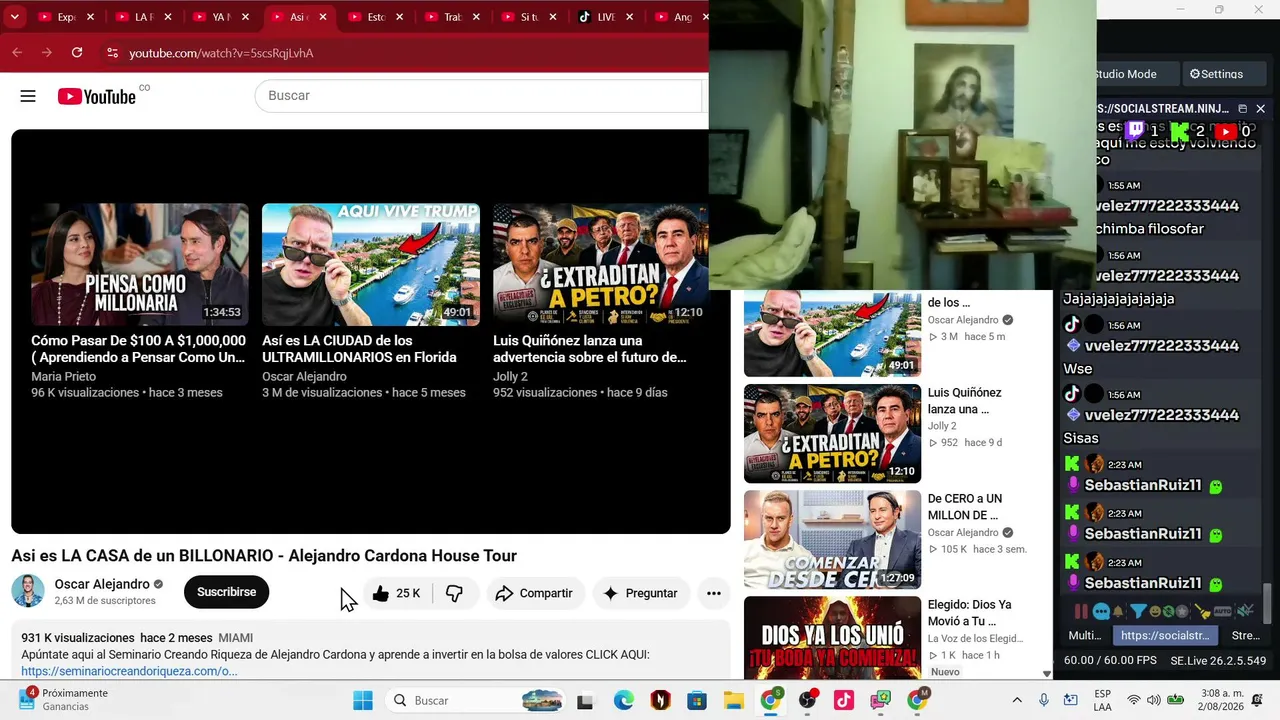Click the Compartir share button

pyautogui.click(x=534, y=593)
